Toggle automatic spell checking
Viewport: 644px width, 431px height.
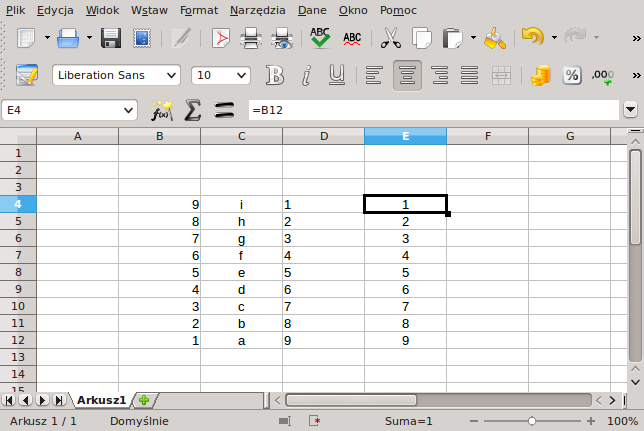(x=352, y=38)
